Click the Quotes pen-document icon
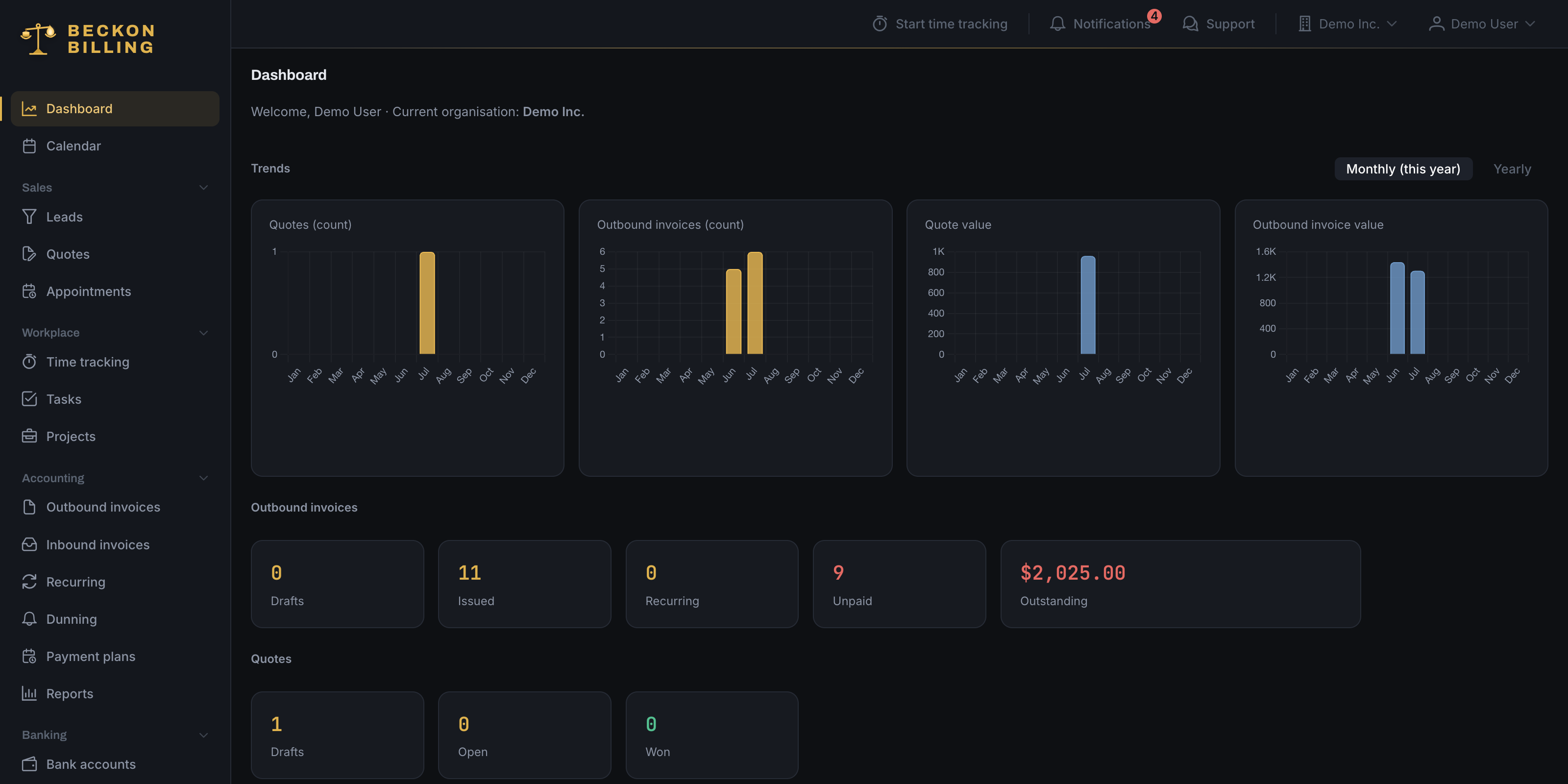This screenshot has width=1568, height=784. click(29, 254)
